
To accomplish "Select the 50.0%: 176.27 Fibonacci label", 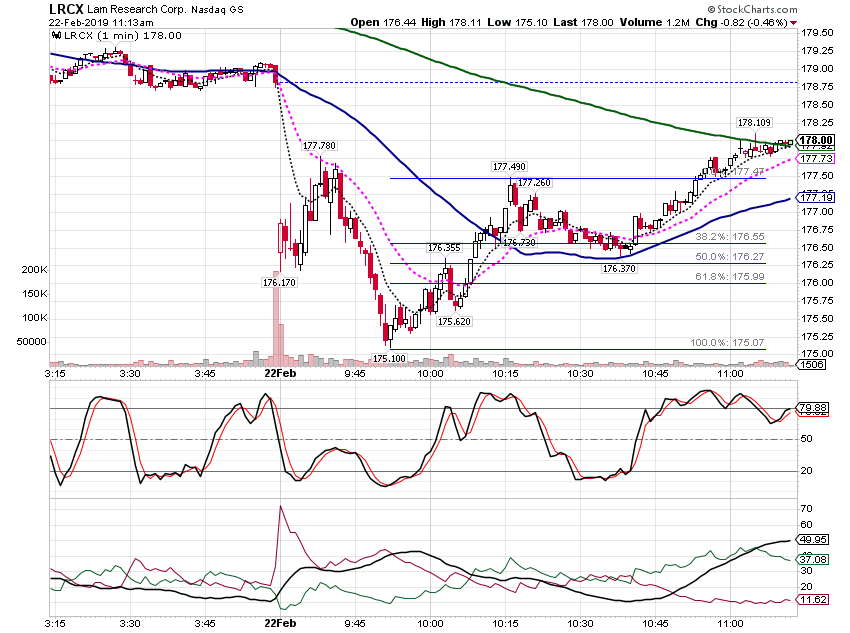I will tap(730, 256).
